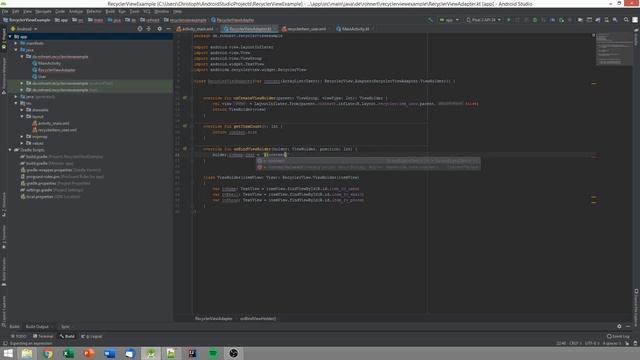Expand the drawable folder node
The image size is (640, 360).
click(22, 110)
